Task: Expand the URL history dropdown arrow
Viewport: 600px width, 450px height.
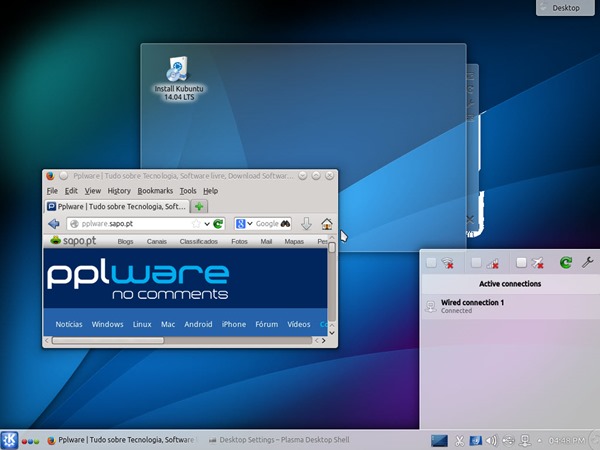Action: pyautogui.click(x=207, y=224)
